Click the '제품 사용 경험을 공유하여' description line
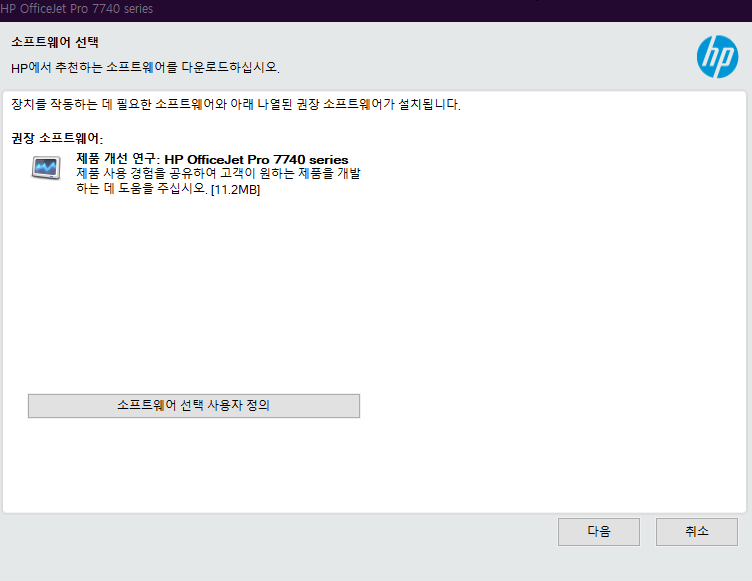This screenshot has height=581, width=752. pos(218,173)
